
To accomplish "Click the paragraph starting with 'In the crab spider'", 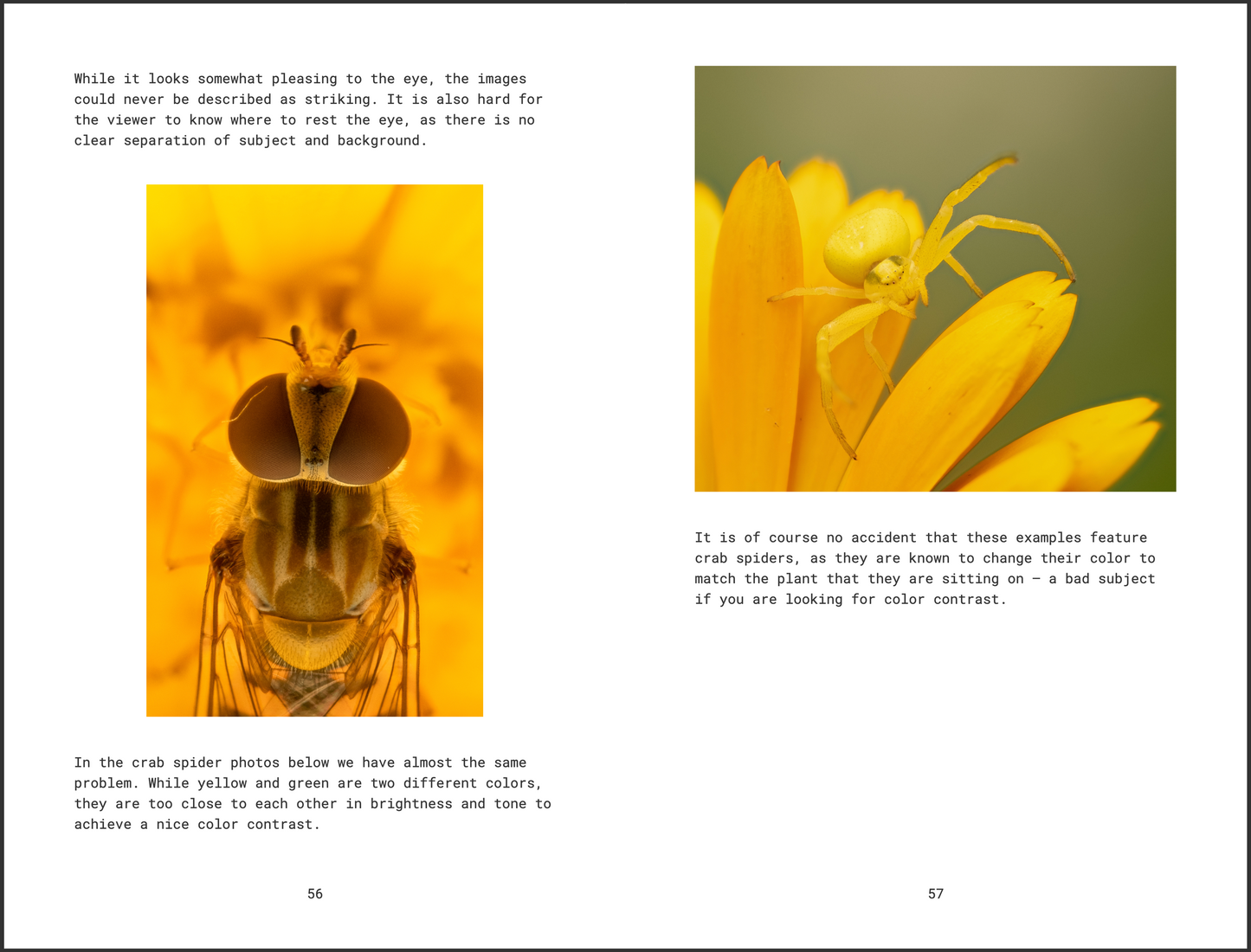I will tap(312, 793).
